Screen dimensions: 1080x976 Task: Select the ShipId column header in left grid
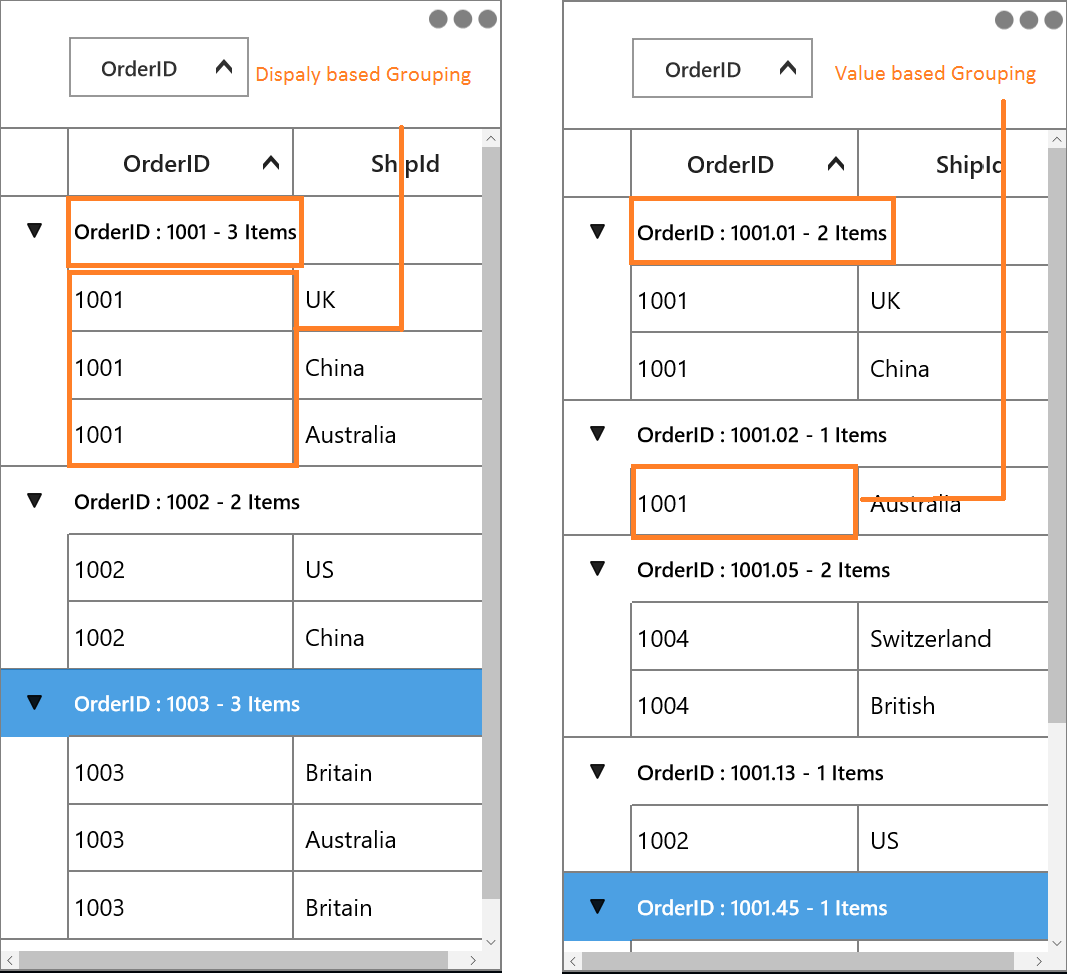pos(388,163)
